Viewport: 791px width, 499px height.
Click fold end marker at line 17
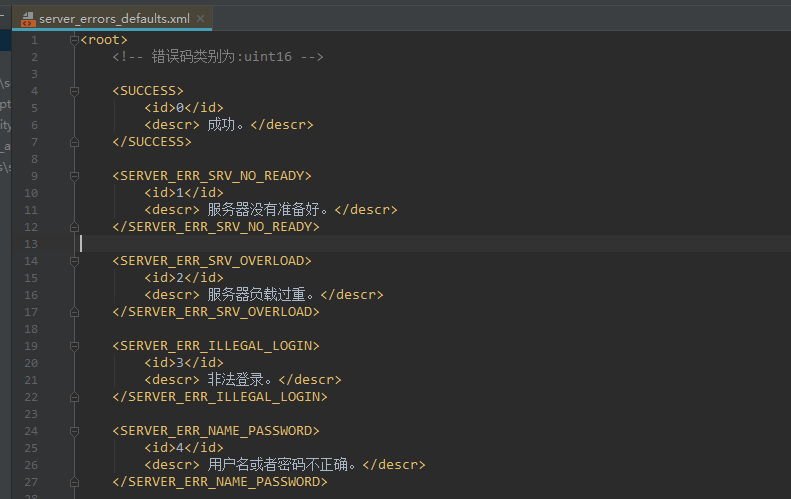point(74,312)
